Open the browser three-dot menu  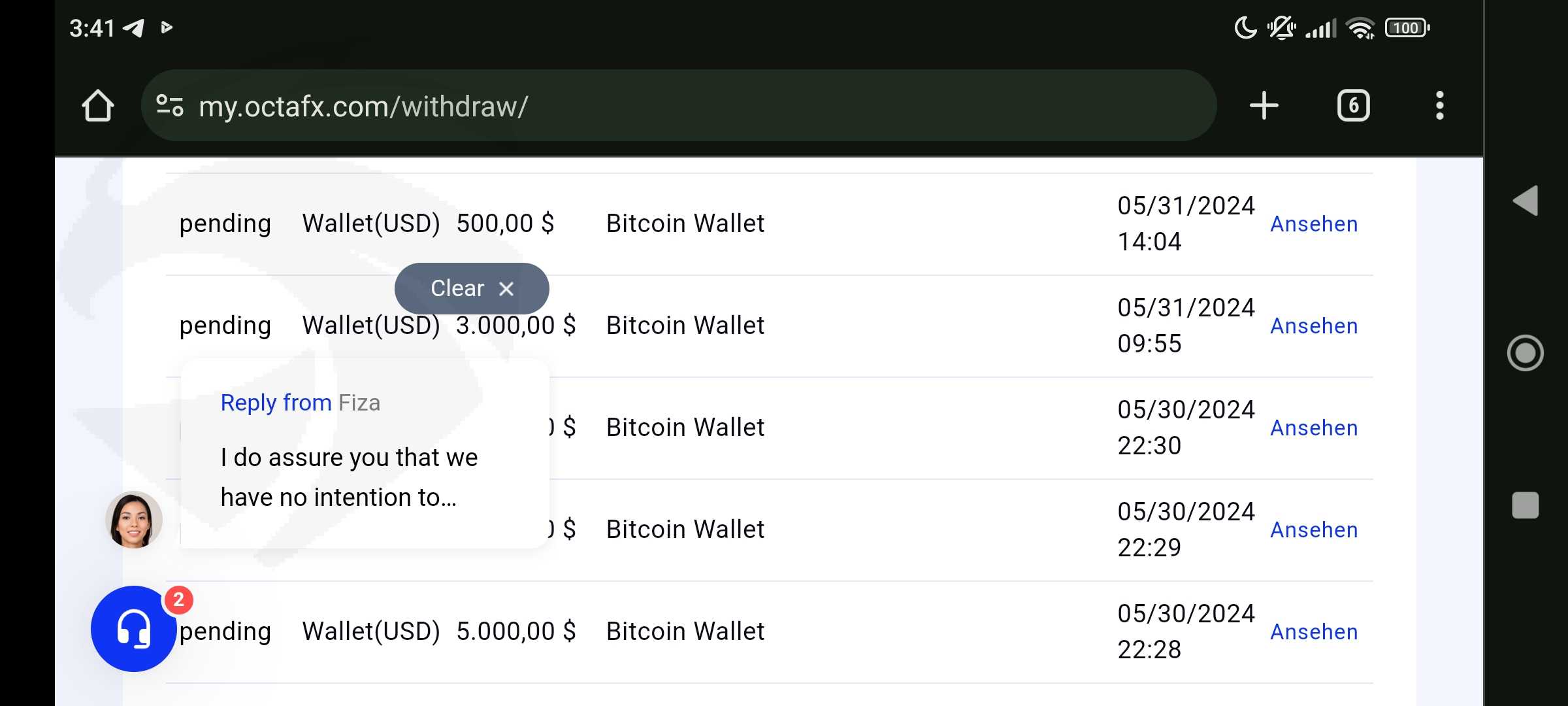coord(1439,106)
